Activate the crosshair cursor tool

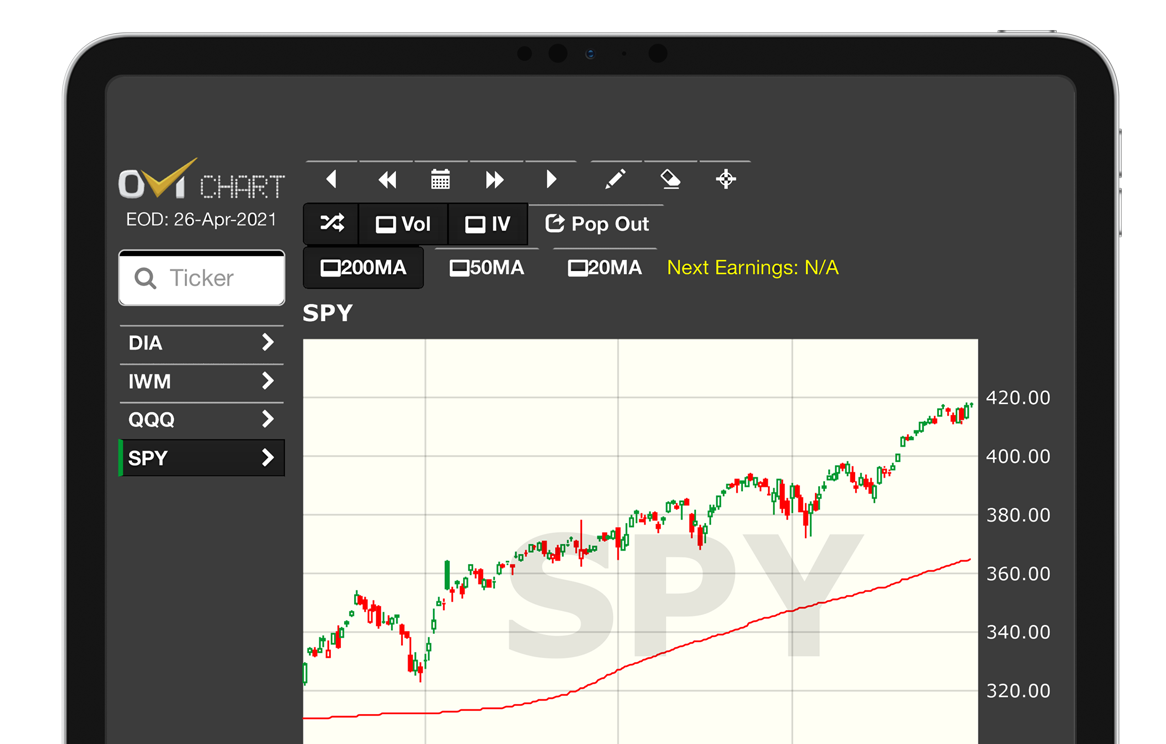point(726,179)
